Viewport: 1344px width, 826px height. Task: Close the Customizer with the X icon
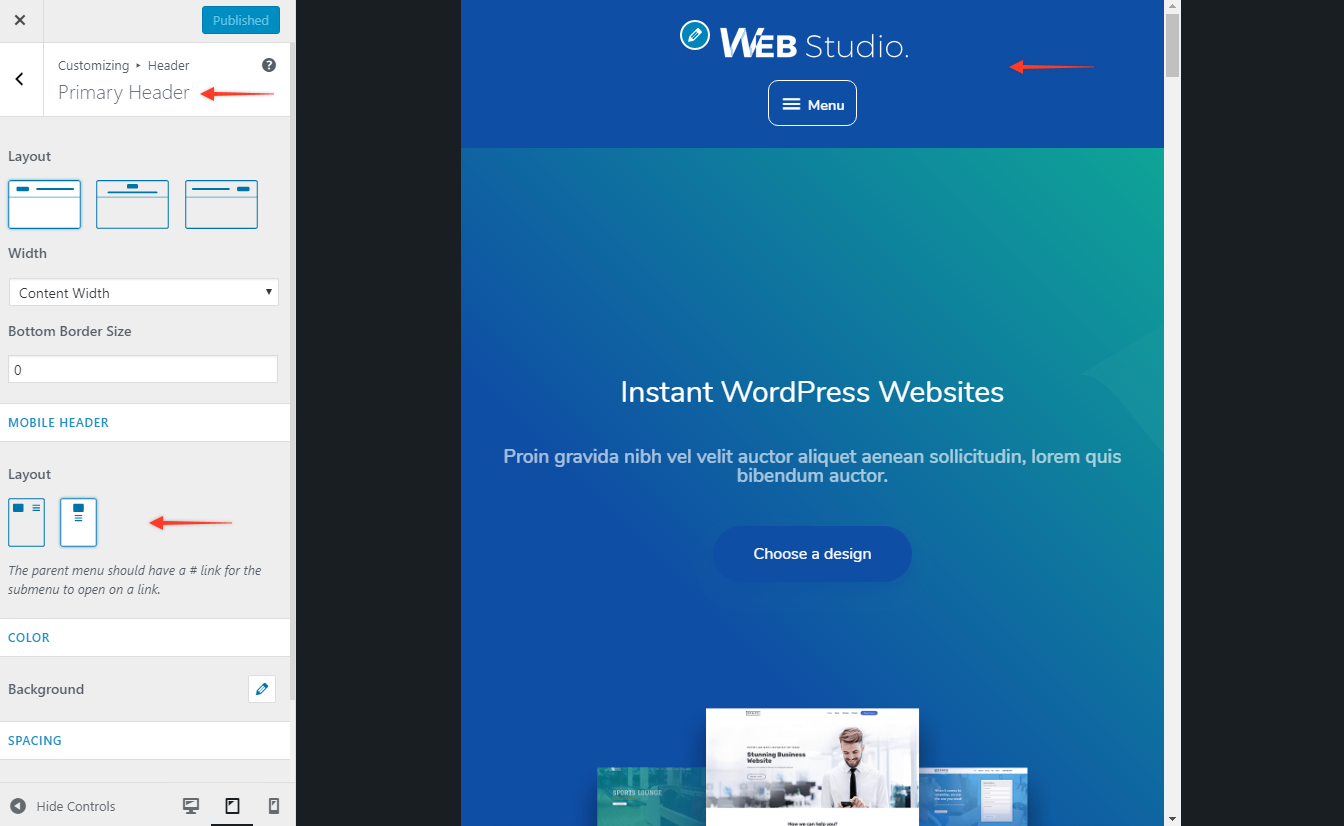[x=20, y=20]
